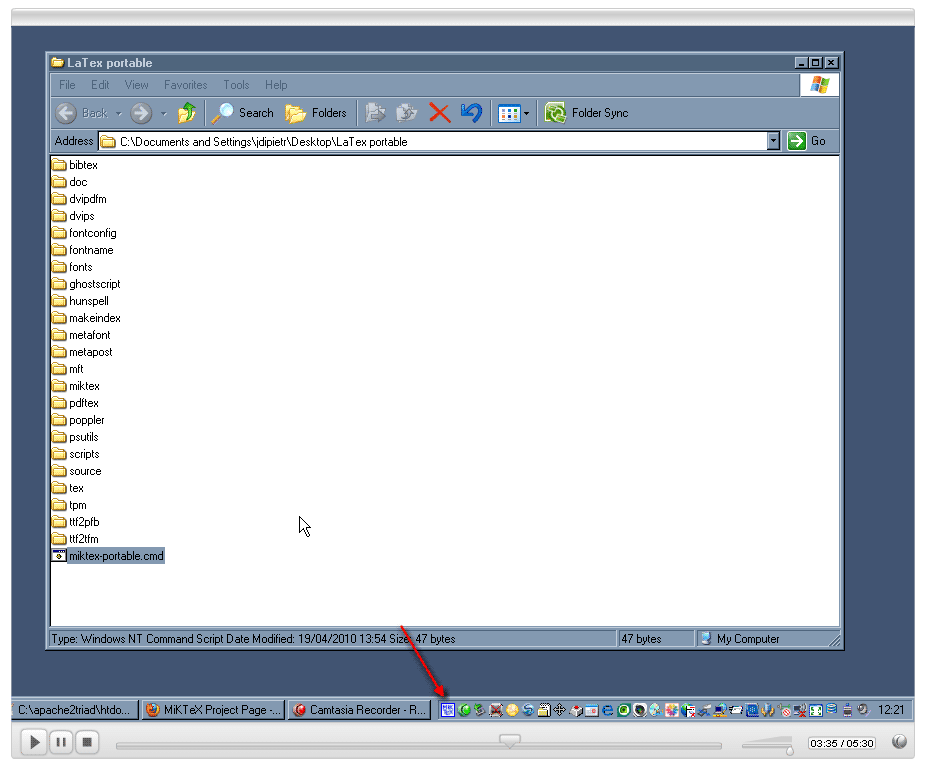Viewport: 927px width, 772px height.
Task: Switch to MiKTeX Project Page taskbar button
Action: click(213, 709)
